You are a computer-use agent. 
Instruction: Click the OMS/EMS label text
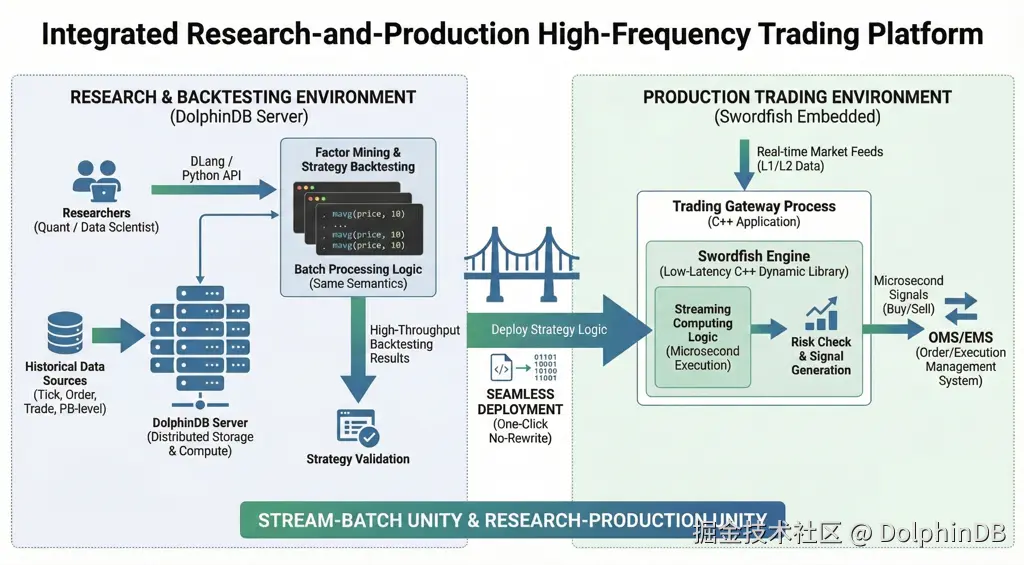(961, 338)
